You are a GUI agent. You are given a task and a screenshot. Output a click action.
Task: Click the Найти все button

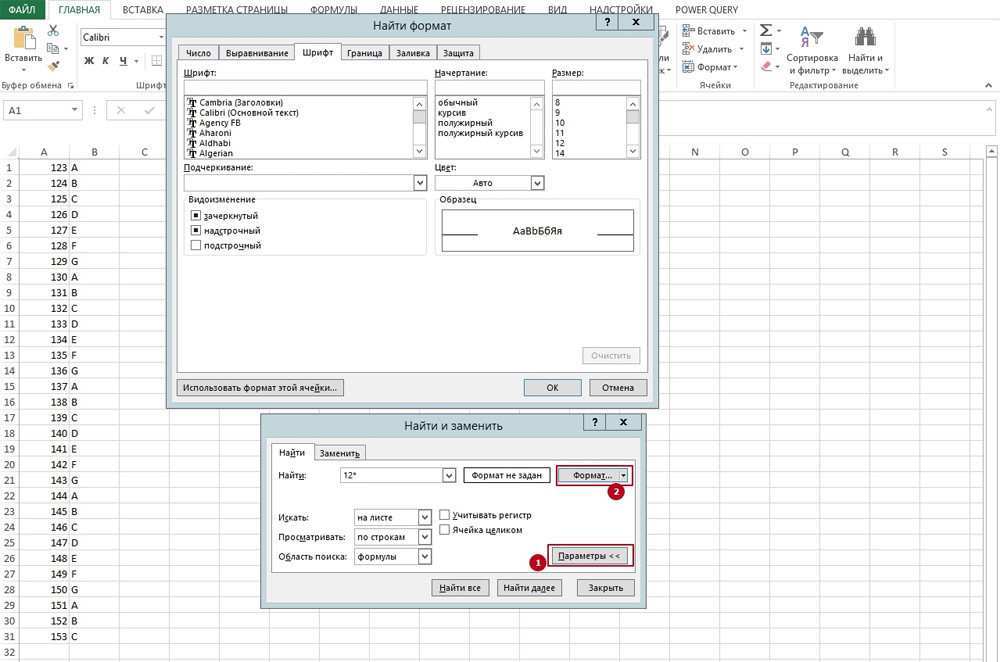pyautogui.click(x=461, y=588)
